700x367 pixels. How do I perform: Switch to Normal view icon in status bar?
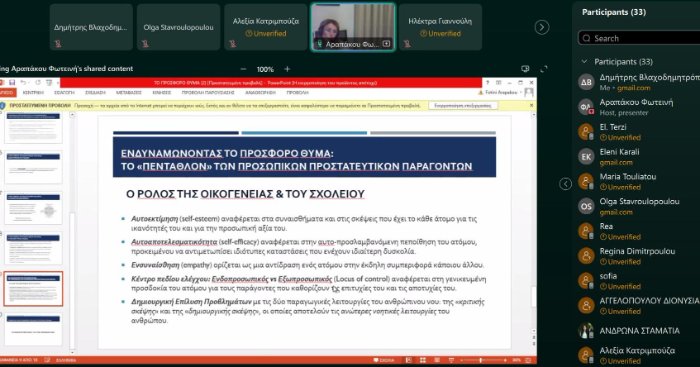[x=408, y=360]
